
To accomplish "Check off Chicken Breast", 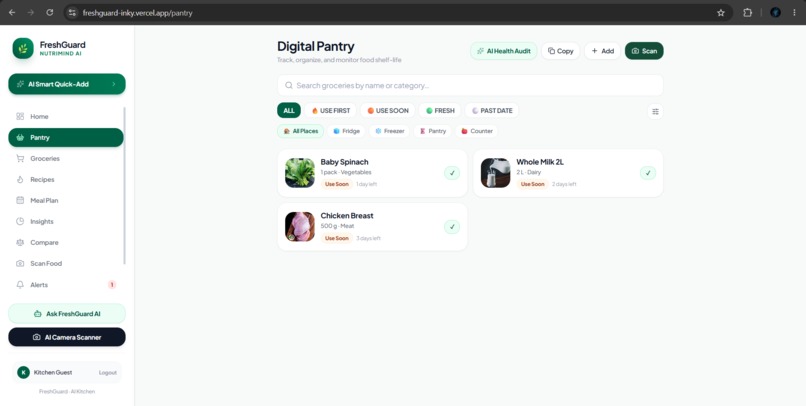I will pos(452,227).
